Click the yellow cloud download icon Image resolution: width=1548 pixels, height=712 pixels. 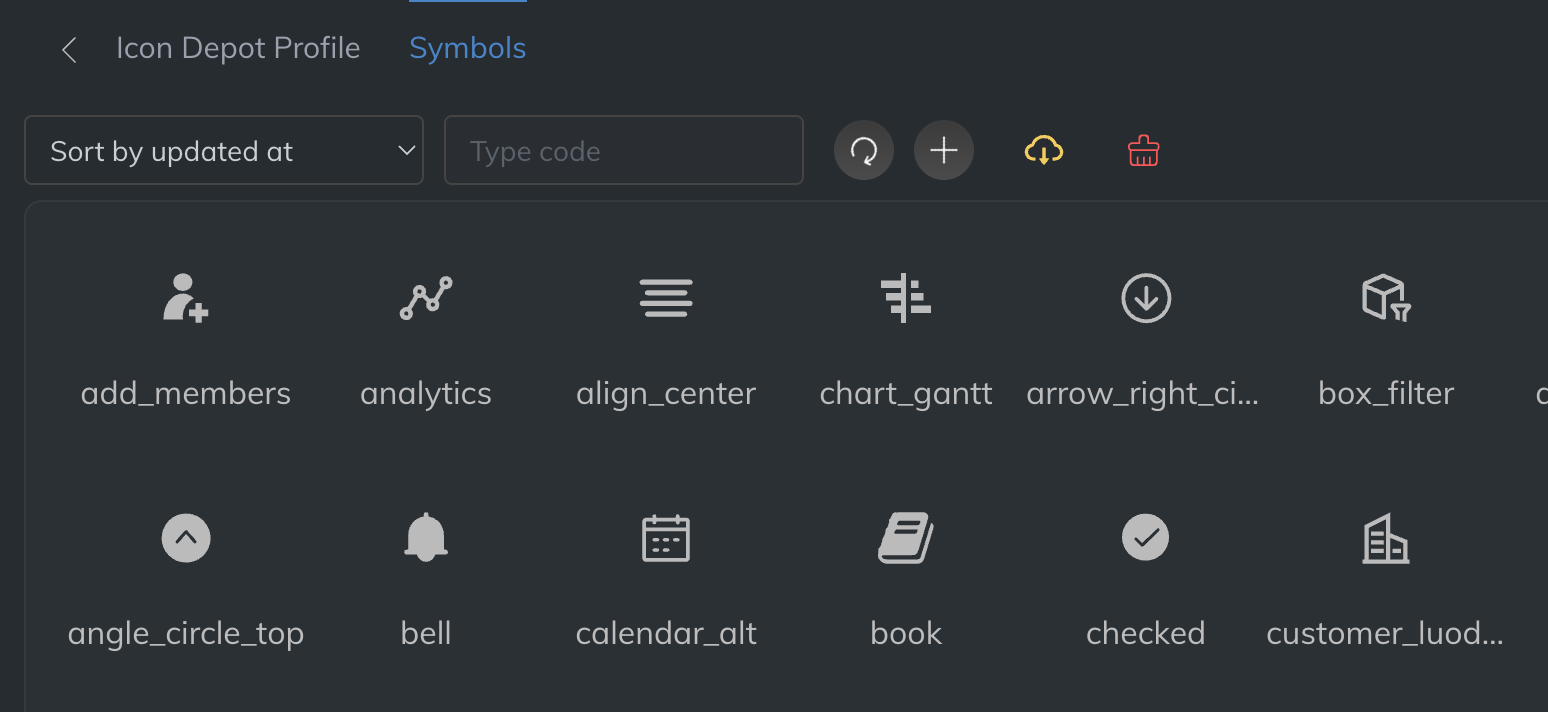[1044, 151]
